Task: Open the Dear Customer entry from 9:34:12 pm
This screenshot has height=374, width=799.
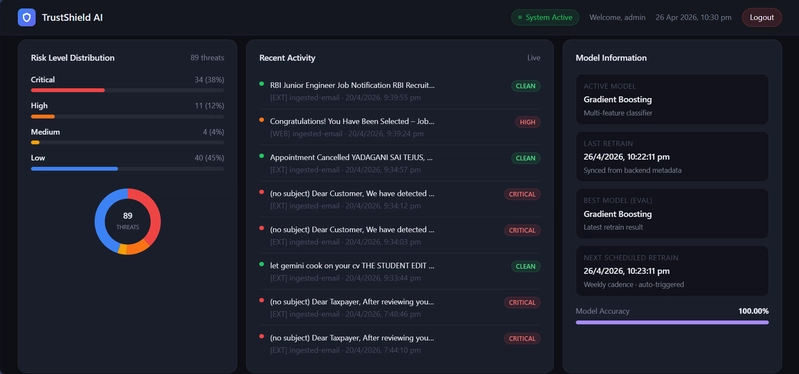Action: [400, 200]
